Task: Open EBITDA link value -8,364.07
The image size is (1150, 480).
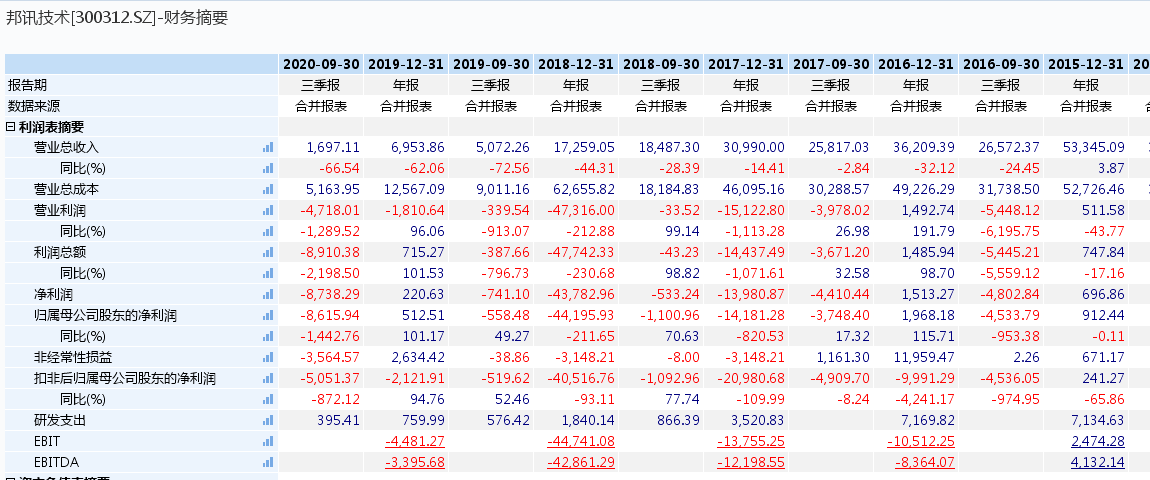Action: [x=924, y=463]
